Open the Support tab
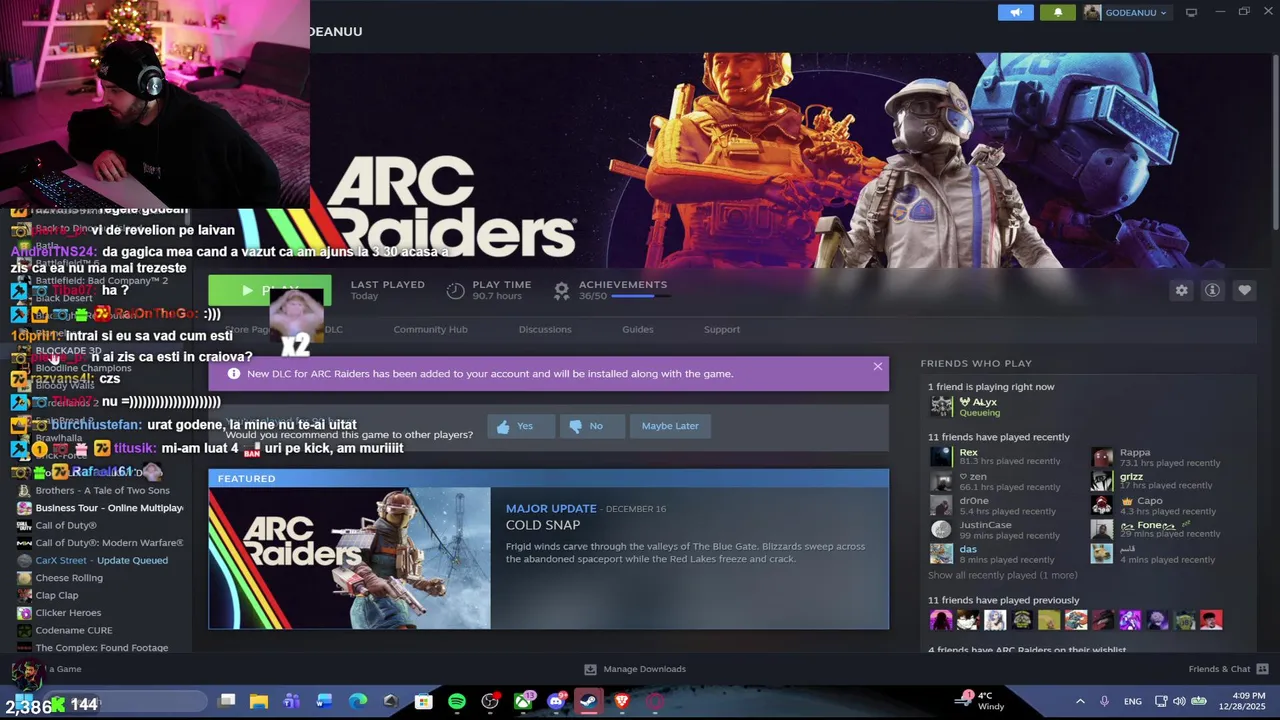Viewport: 1280px width, 720px height. [x=721, y=329]
